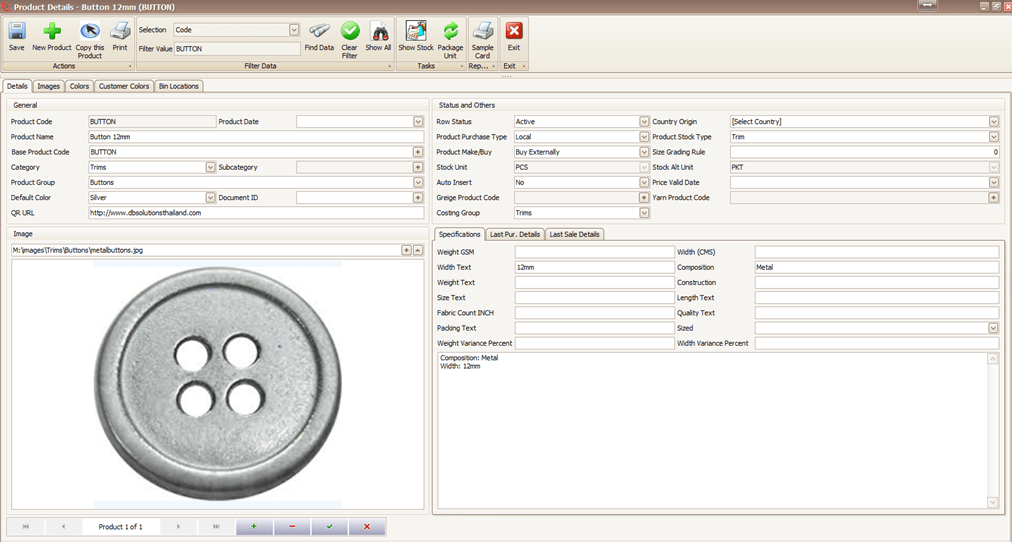Open the Sample Card report
This screenshot has height=542, width=1012.
482,31
